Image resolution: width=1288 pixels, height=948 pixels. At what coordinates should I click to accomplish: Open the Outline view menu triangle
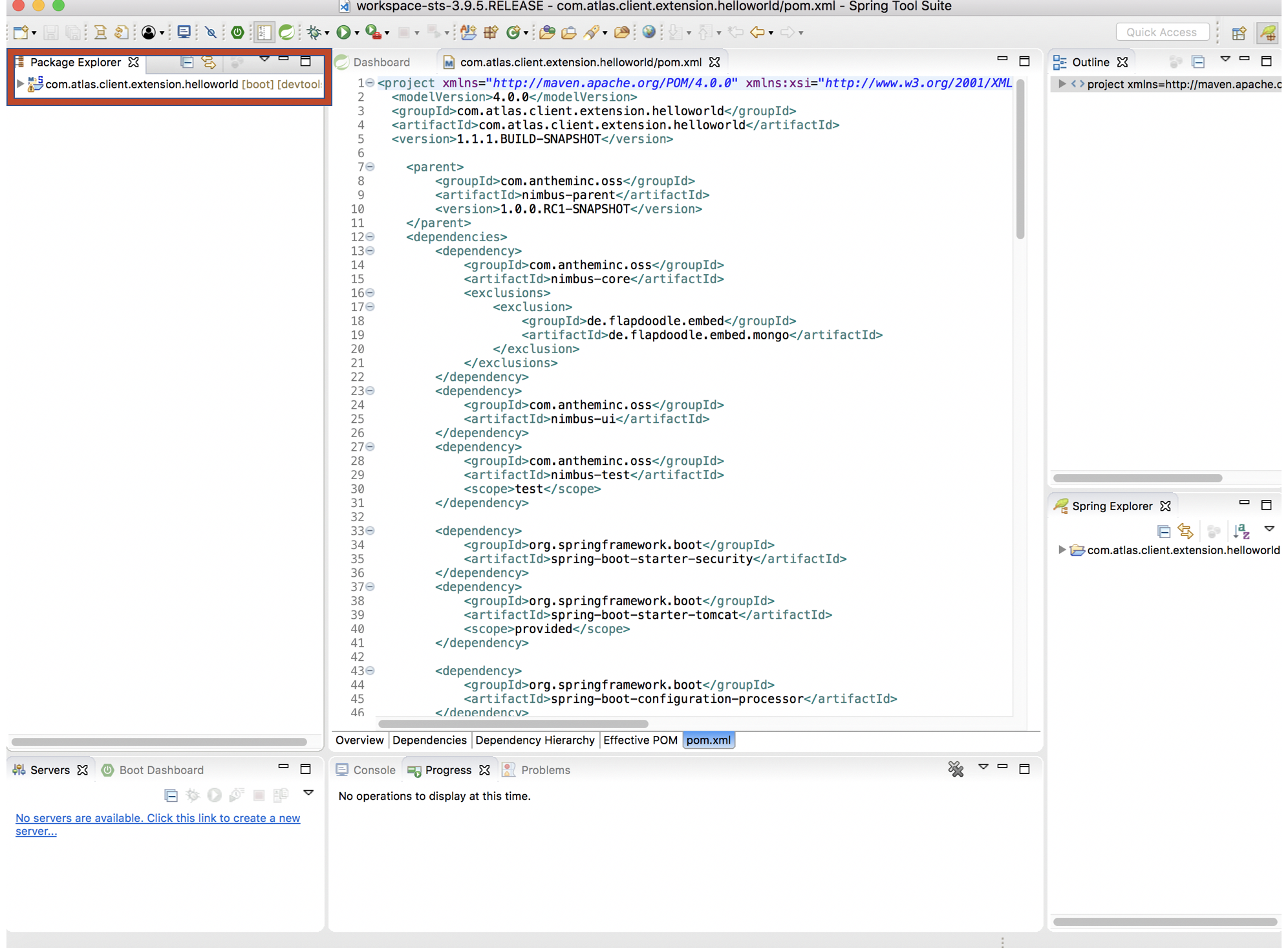pyautogui.click(x=1225, y=59)
